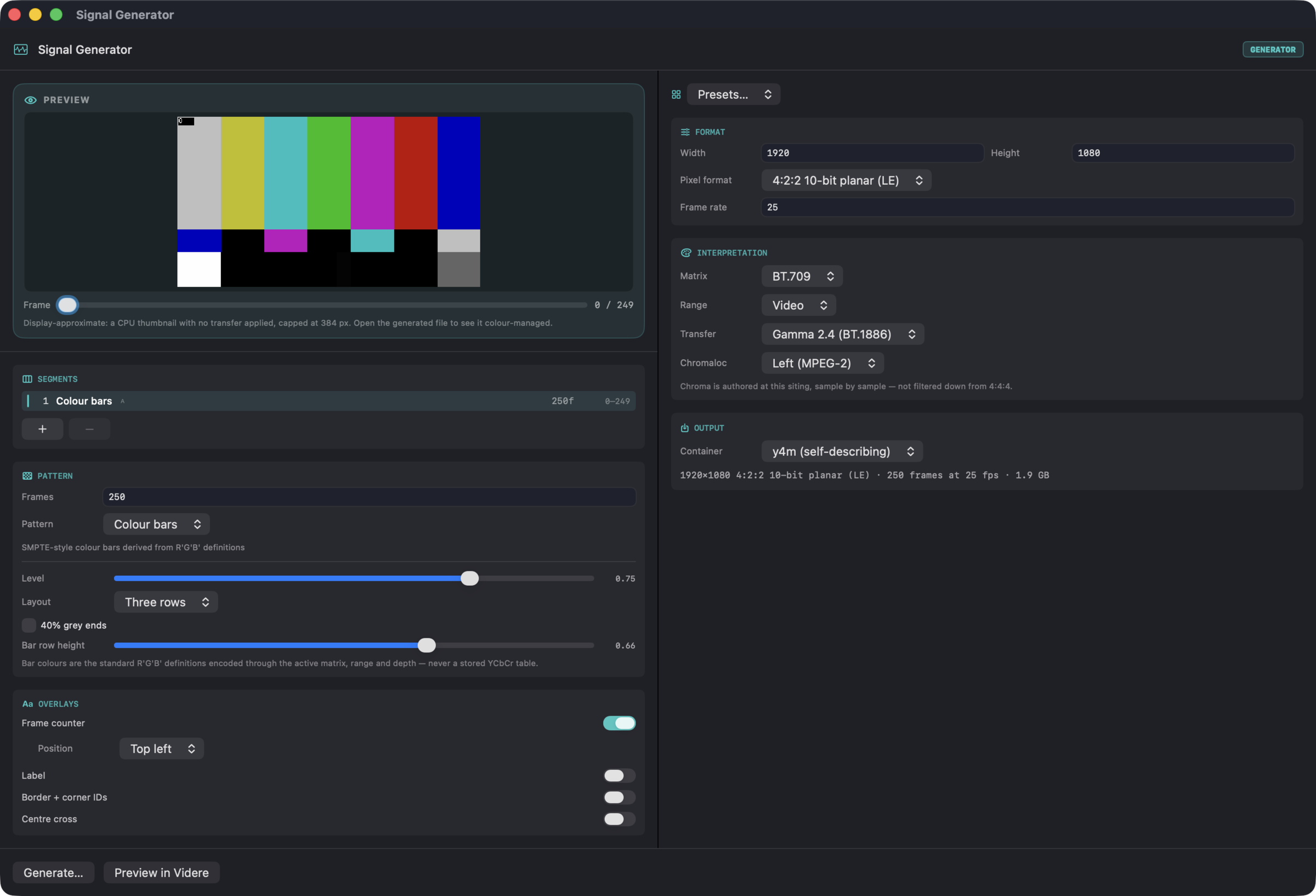Click the Frame slider thumb

pos(67,305)
